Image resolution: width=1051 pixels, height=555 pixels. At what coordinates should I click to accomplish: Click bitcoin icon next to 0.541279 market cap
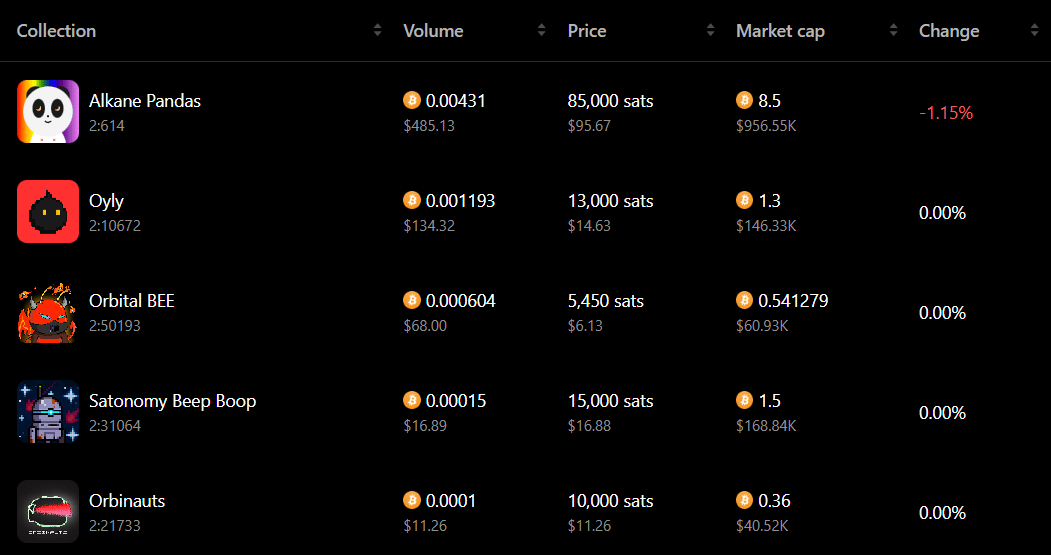[x=745, y=301]
